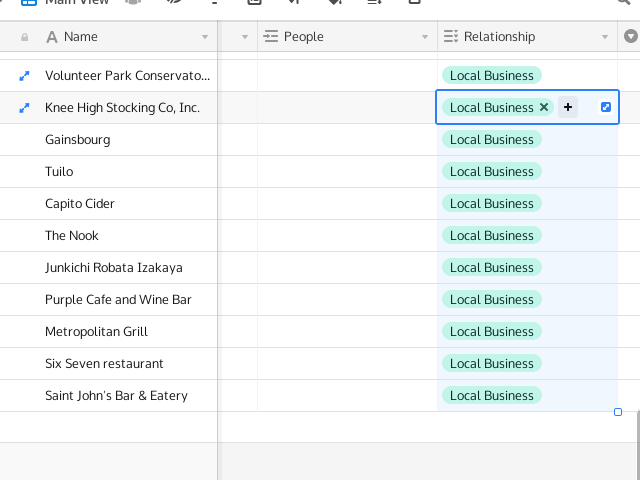Expand the Volunteer Park Conservatory record
The width and height of the screenshot is (640, 480).
tap(24, 76)
